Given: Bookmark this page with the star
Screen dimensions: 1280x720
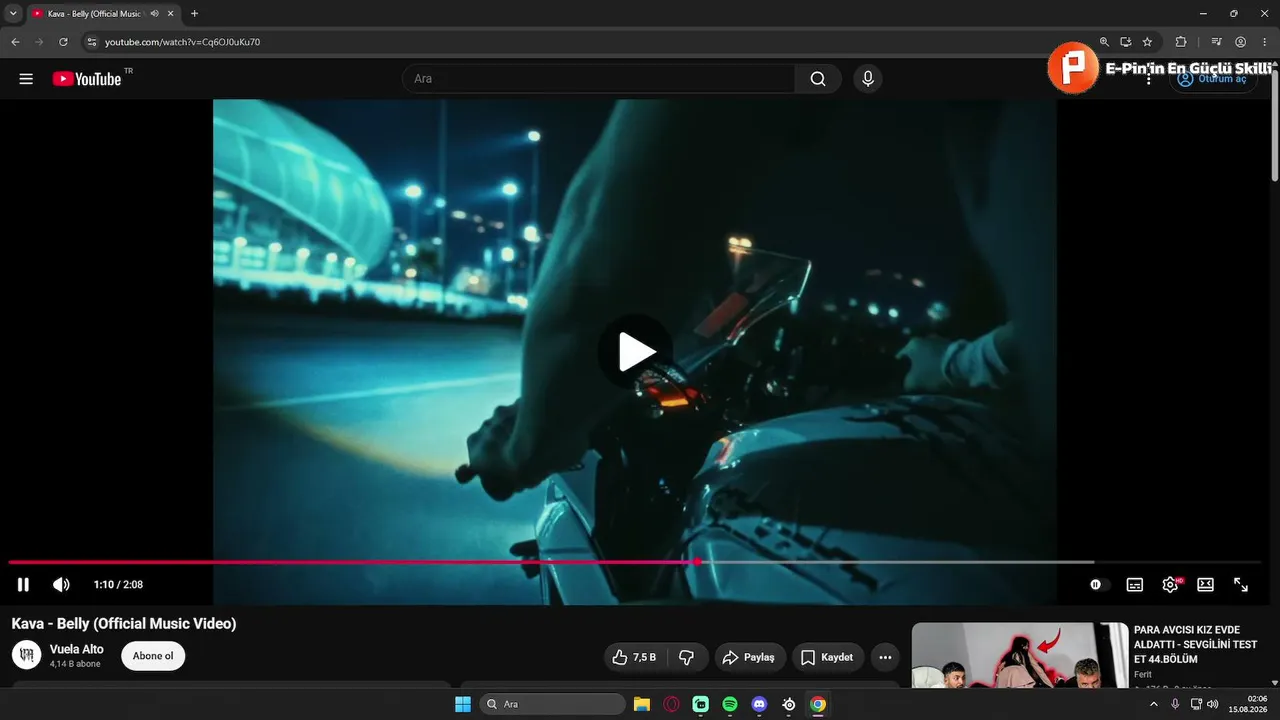Looking at the screenshot, I should point(1147,42).
